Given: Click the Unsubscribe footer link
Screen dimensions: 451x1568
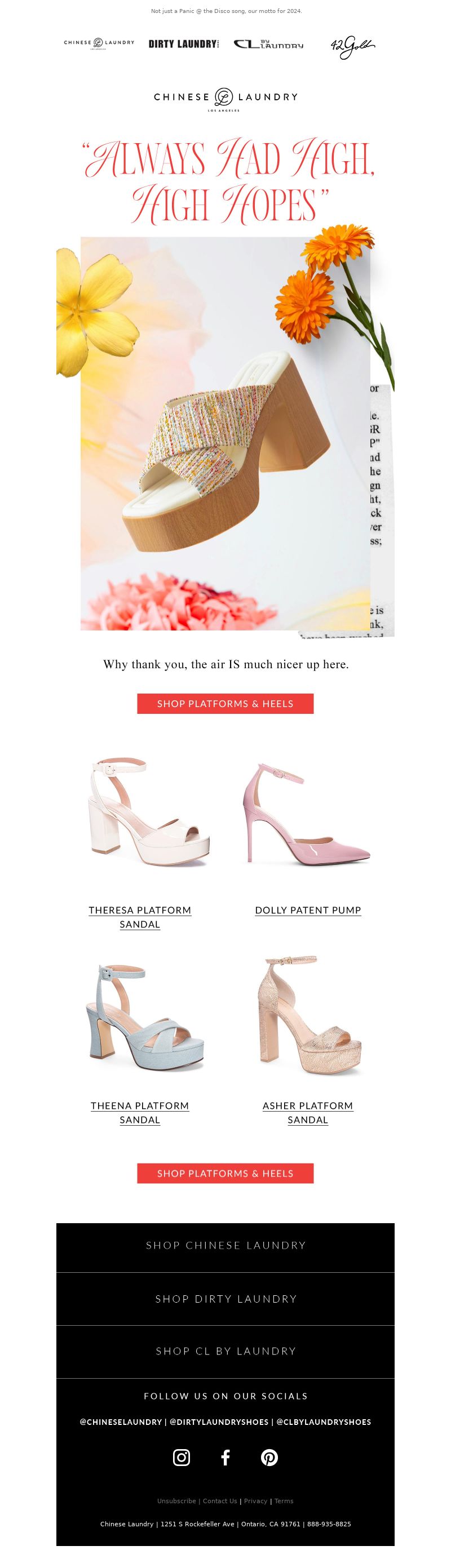Looking at the screenshot, I should [x=177, y=1500].
